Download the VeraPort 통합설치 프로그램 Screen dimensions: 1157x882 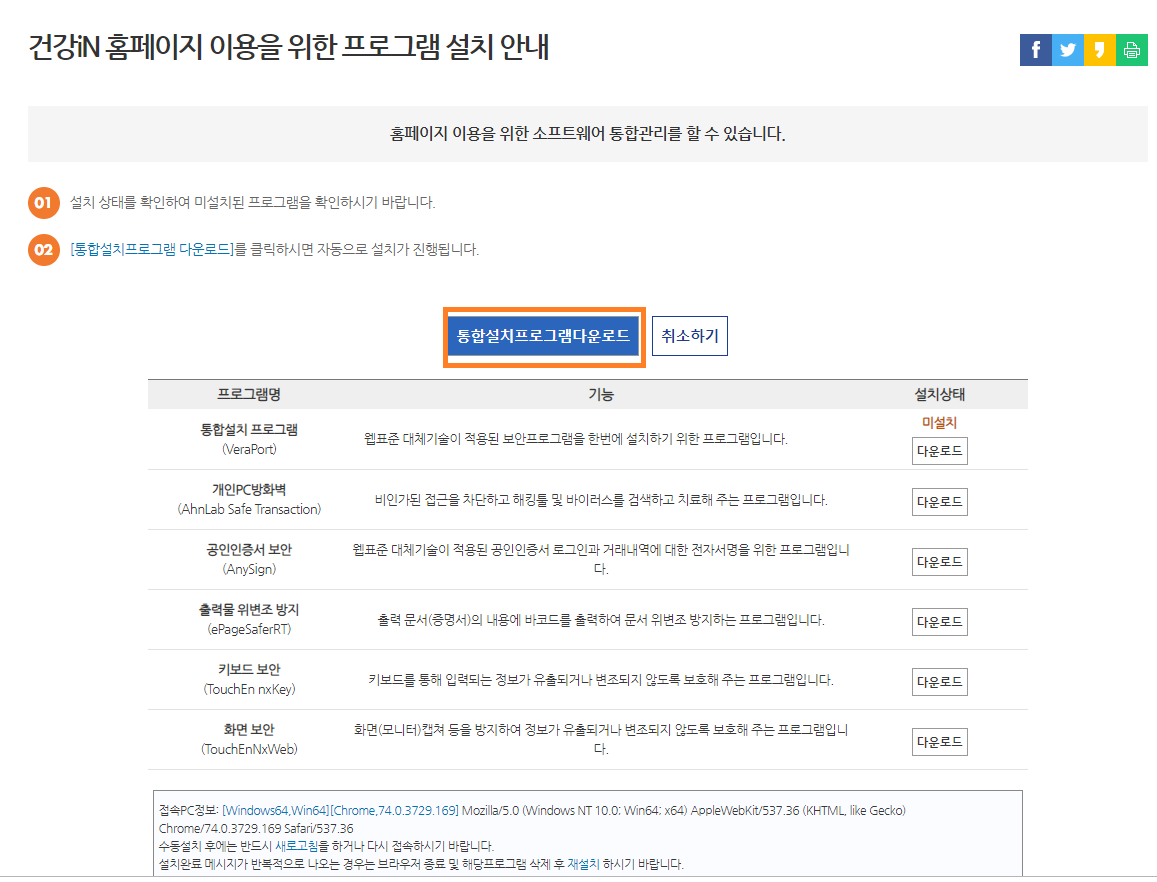click(939, 451)
